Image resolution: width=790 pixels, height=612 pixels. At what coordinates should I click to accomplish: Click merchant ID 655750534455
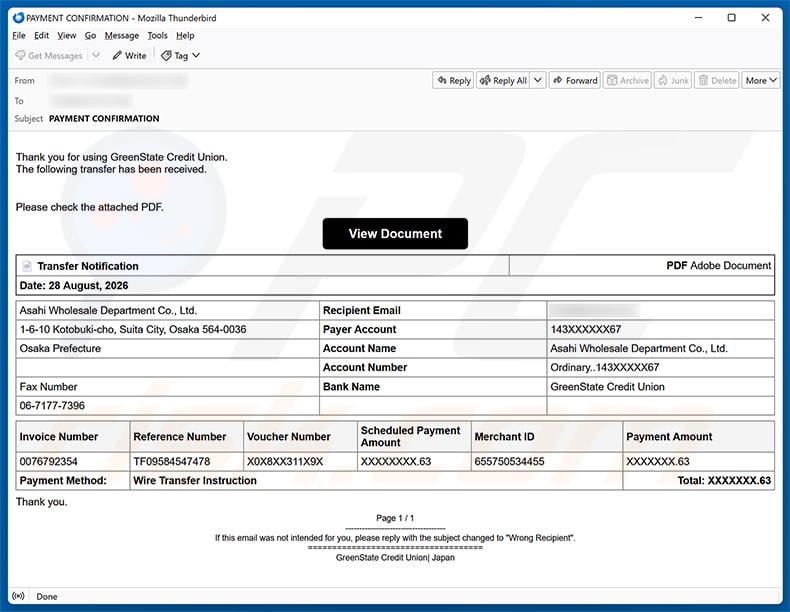[x=509, y=461]
